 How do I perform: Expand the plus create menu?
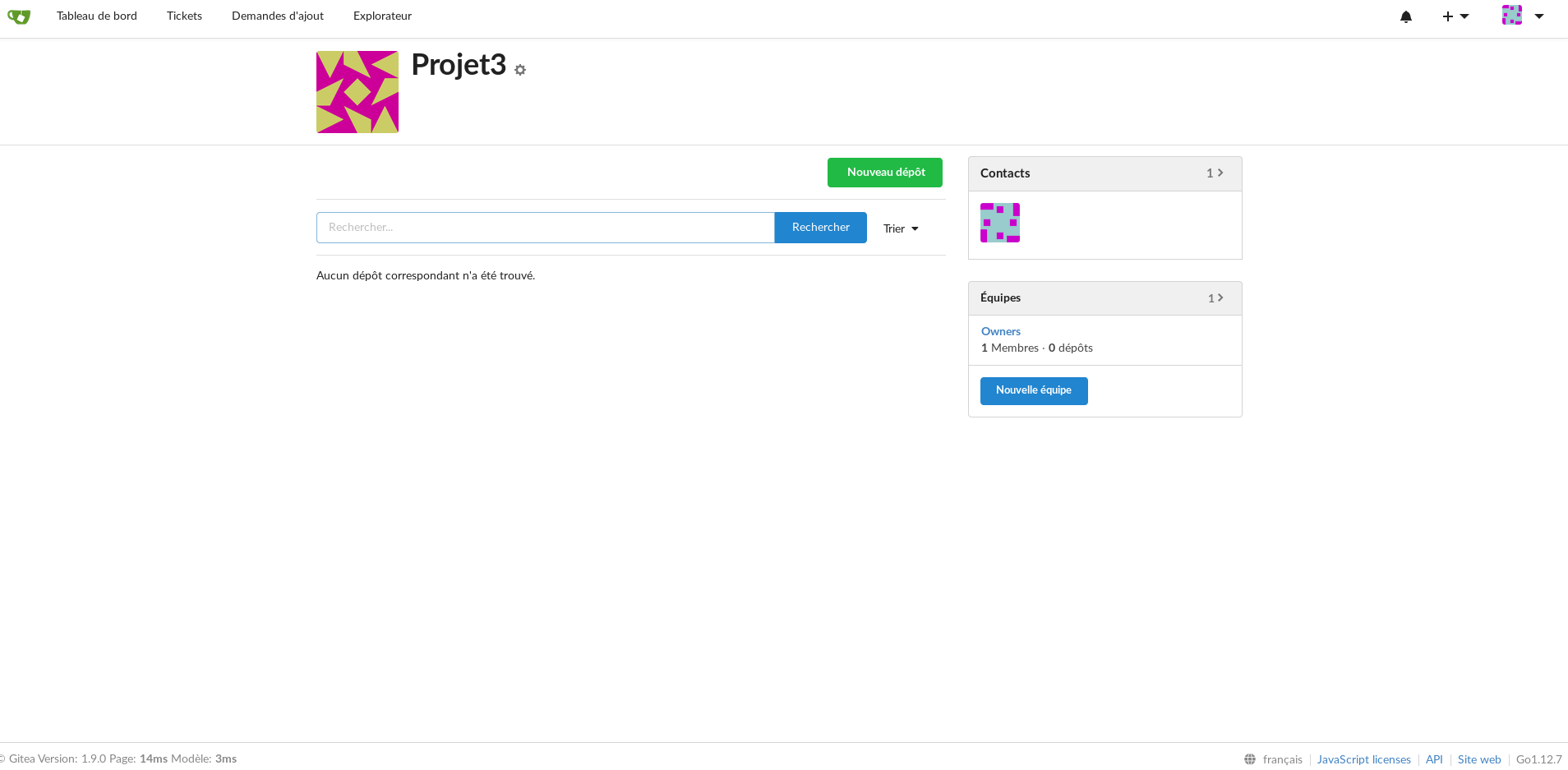click(1455, 16)
